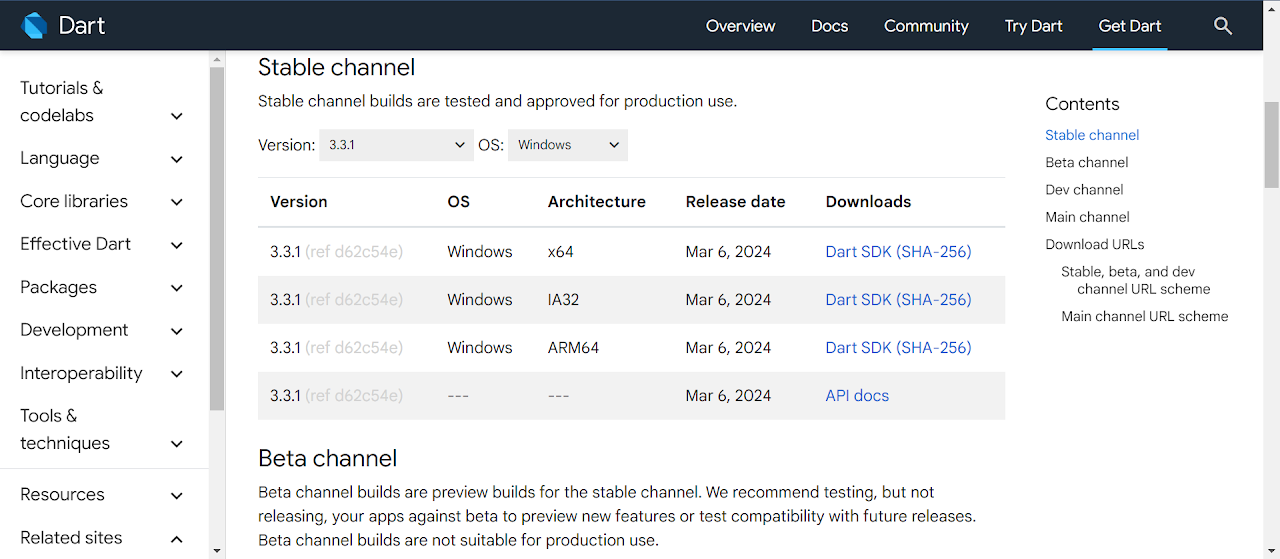This screenshot has height=559, width=1280.
Task: Open Stable, beta, and dev channel URL scheme
Action: click(1136, 280)
